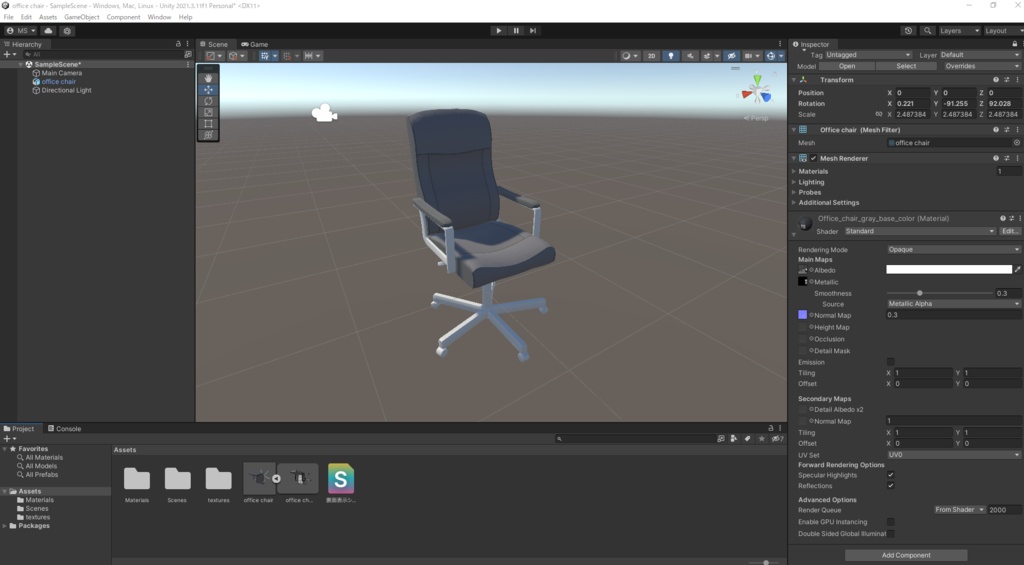Toggle the Reflections checkbox
1024x565 pixels.
pyautogui.click(x=890, y=486)
